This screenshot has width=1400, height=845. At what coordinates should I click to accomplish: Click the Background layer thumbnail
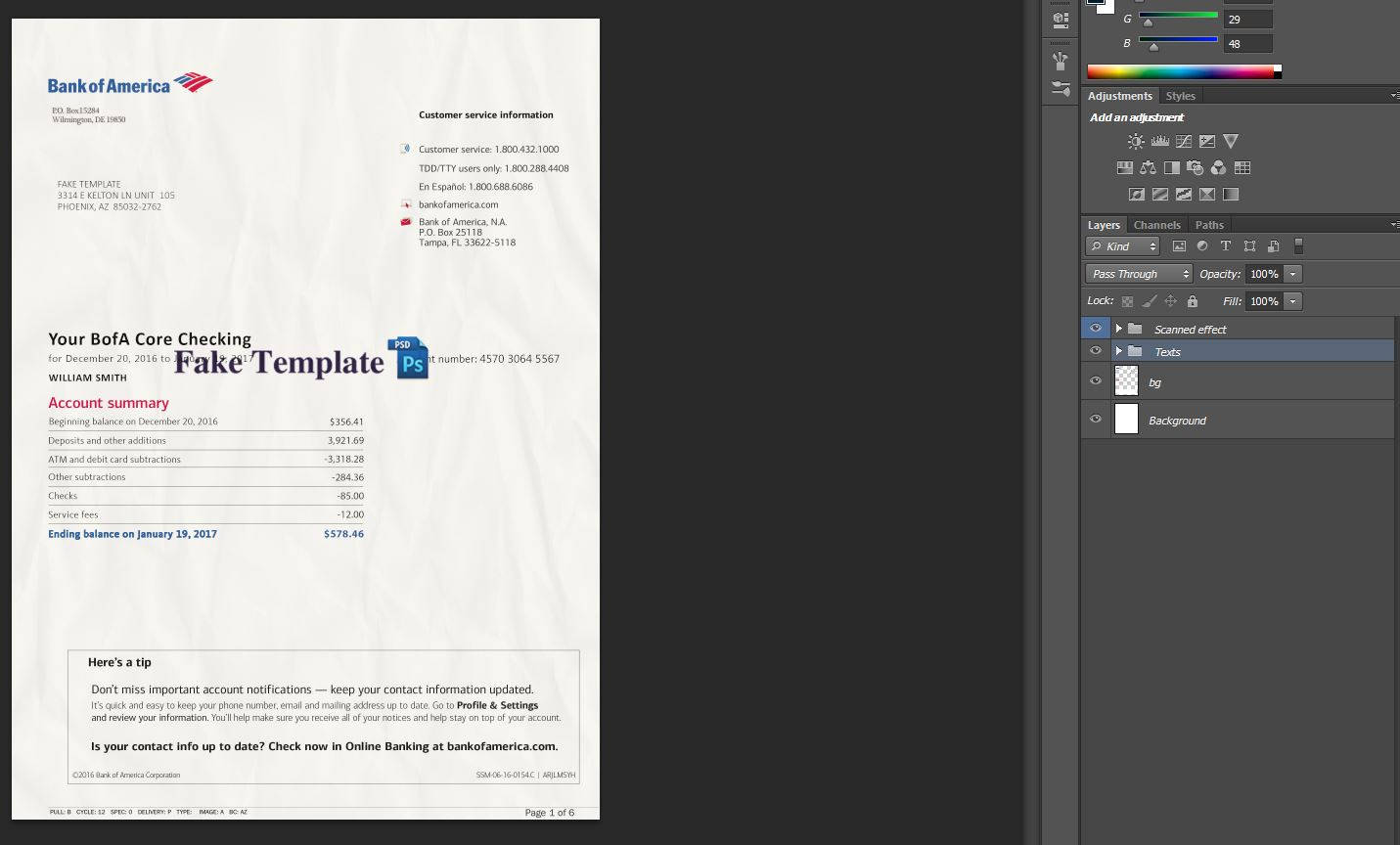[1127, 420]
